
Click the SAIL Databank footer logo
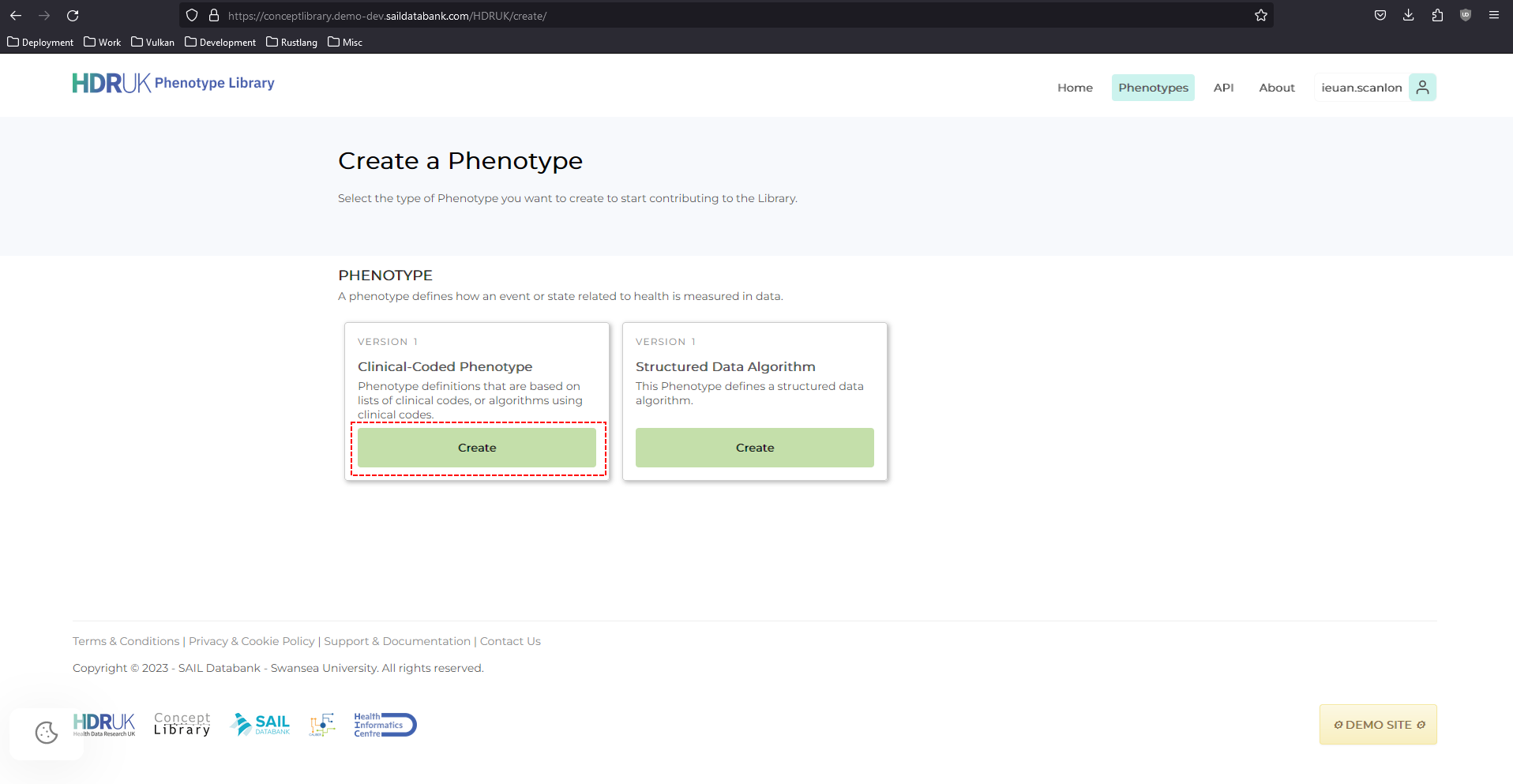pyautogui.click(x=260, y=724)
